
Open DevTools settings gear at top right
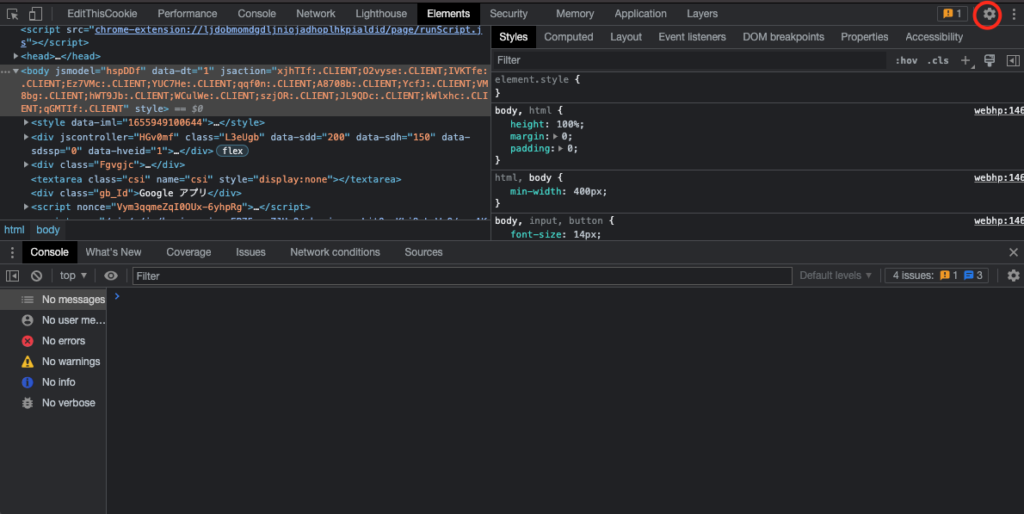click(x=989, y=14)
